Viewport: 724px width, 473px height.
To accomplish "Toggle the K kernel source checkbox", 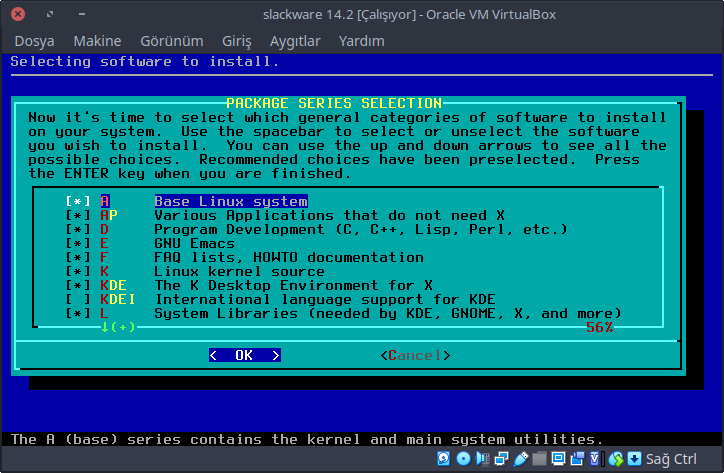I will [x=78, y=272].
